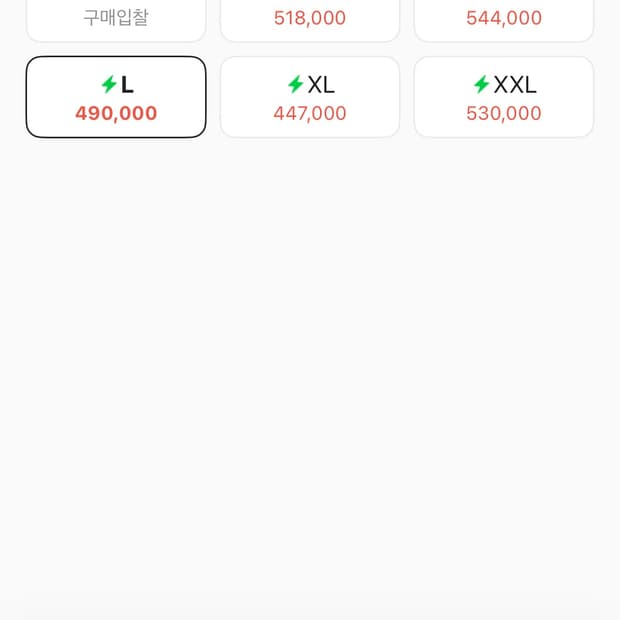The image size is (620, 620).
Task: Choose the XL size option card
Action: point(310,98)
